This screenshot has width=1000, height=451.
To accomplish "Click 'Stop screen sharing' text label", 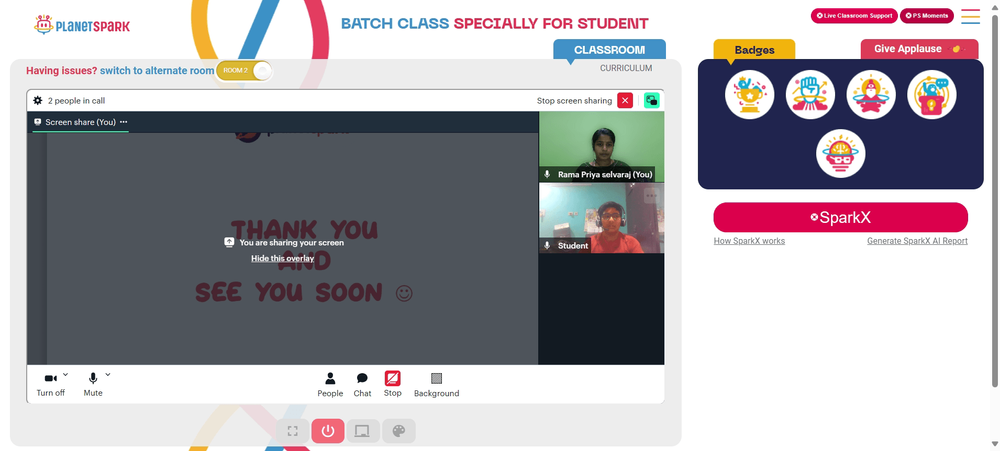I will [574, 101].
